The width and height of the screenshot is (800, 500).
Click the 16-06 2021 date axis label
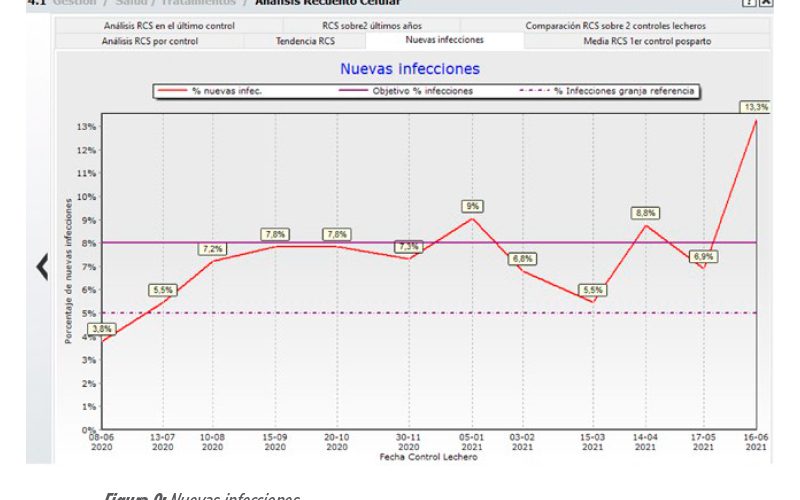(x=756, y=442)
